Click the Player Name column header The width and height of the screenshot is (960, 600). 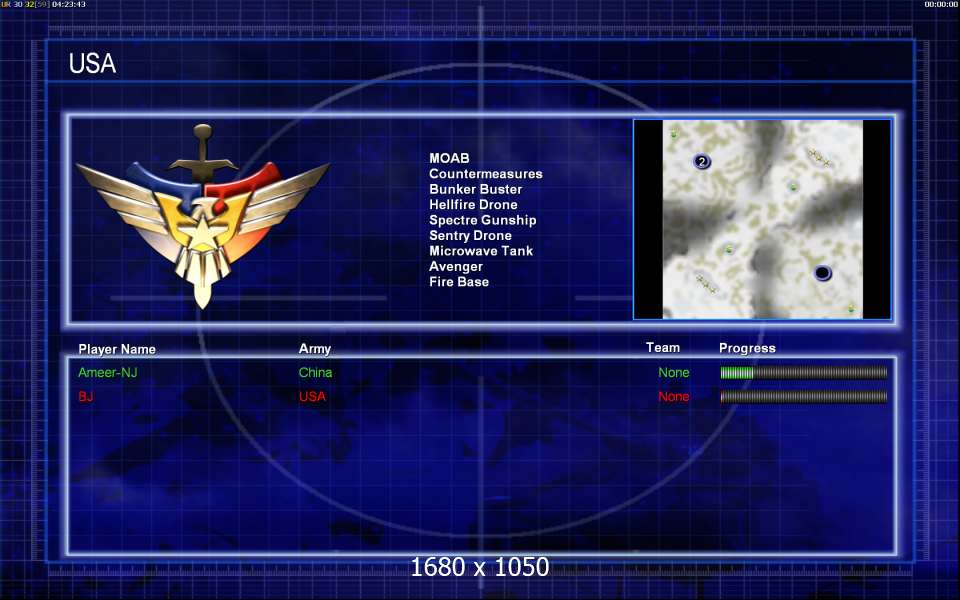117,349
